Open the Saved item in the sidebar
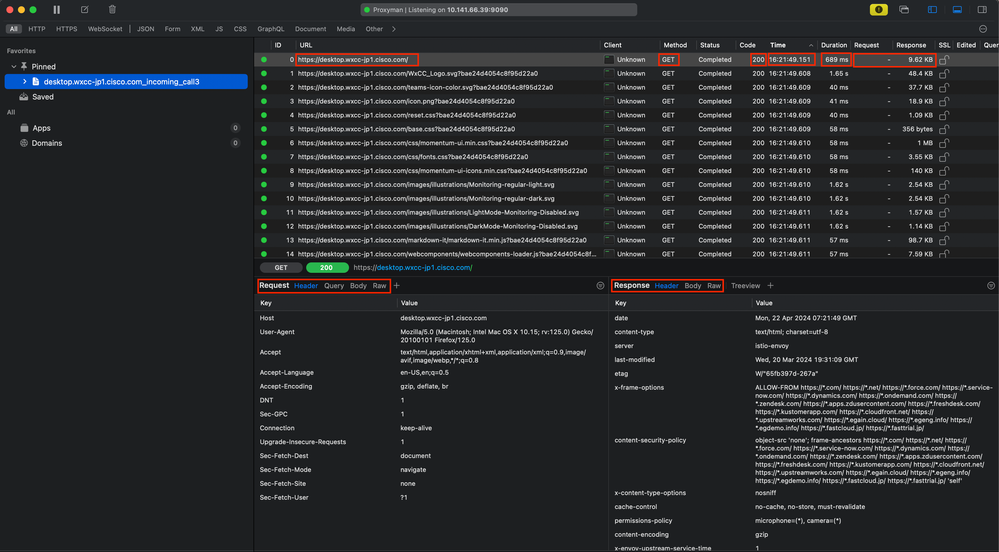999x552 pixels. pyautogui.click(x=43, y=97)
